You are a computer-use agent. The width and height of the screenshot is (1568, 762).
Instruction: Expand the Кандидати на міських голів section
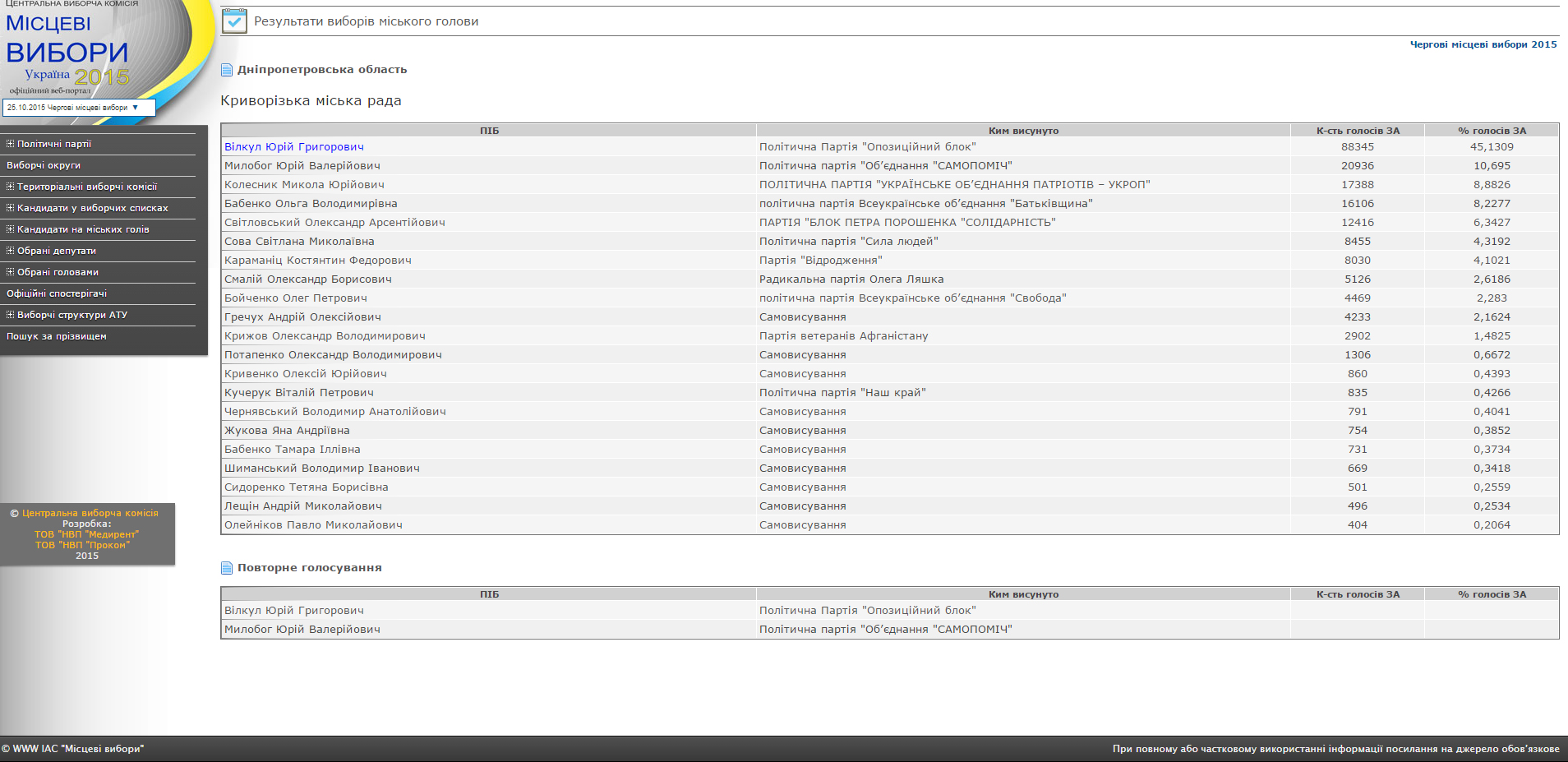pos(83,229)
